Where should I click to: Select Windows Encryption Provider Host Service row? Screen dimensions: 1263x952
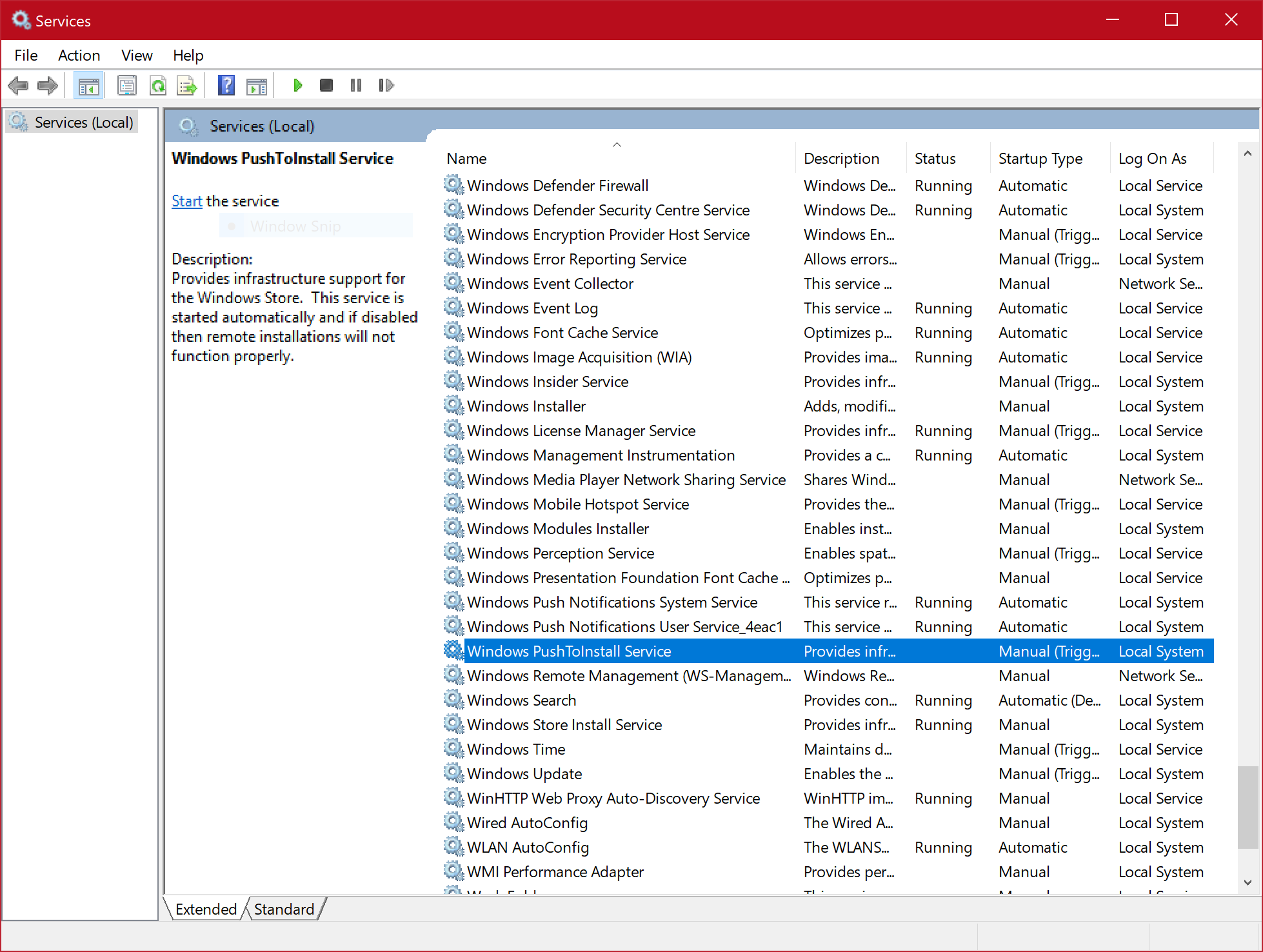tap(828, 235)
